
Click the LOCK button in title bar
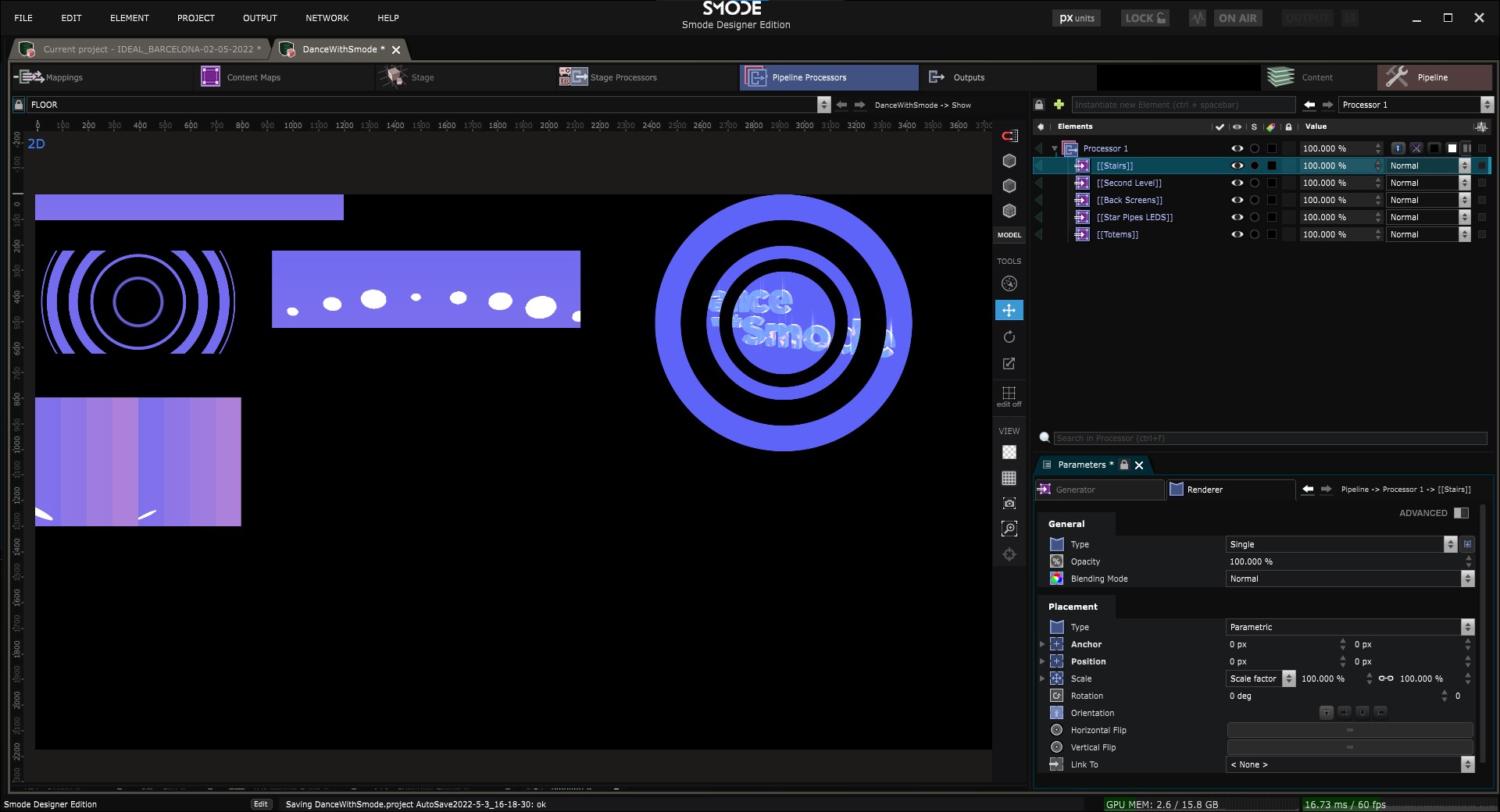coord(1145,18)
